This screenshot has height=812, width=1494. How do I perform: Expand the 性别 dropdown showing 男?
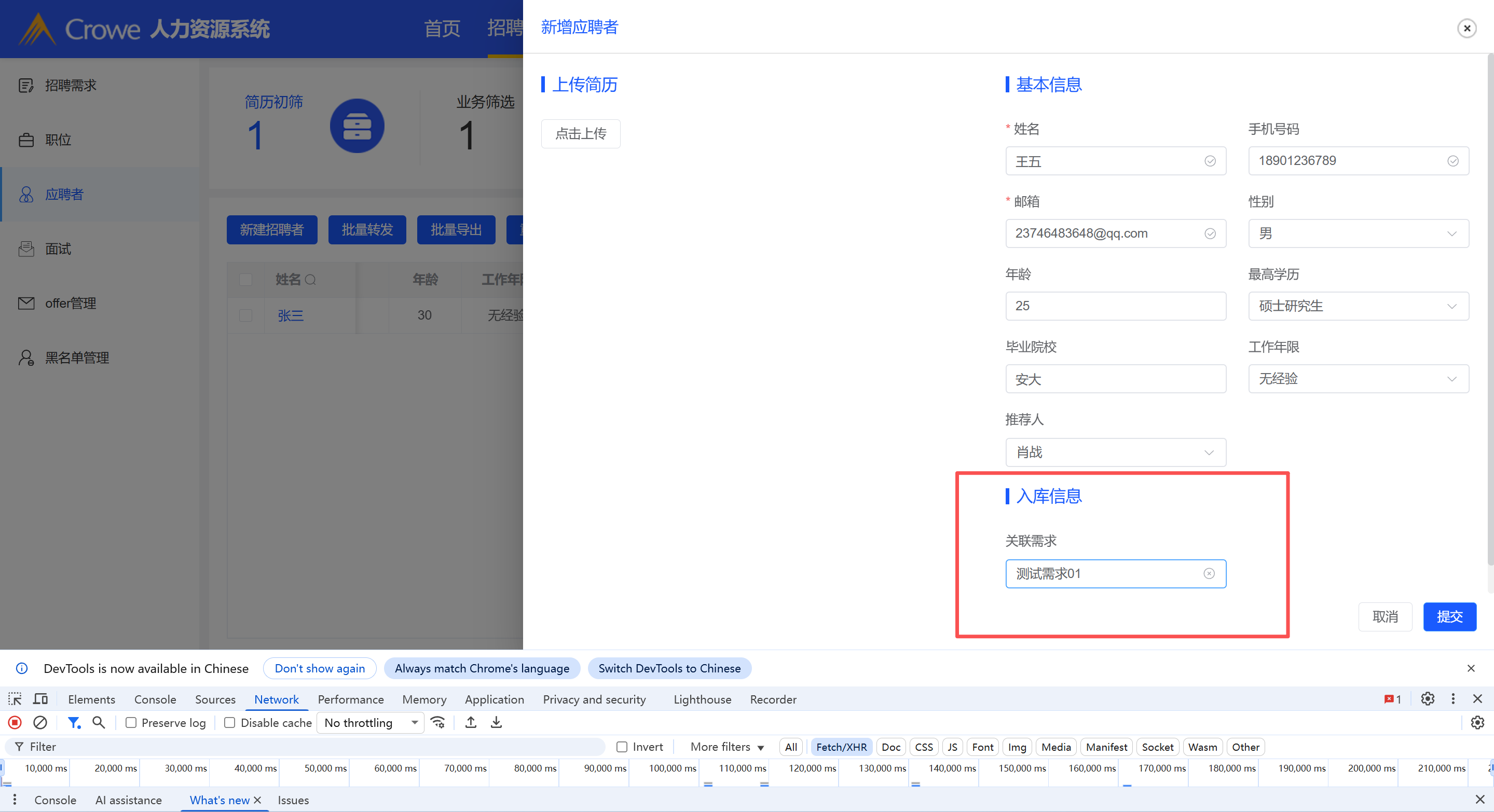1358,233
